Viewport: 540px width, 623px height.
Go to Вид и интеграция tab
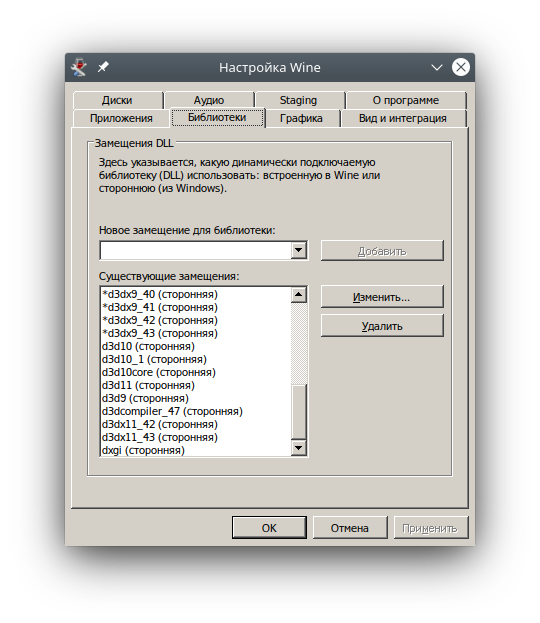pos(403,118)
